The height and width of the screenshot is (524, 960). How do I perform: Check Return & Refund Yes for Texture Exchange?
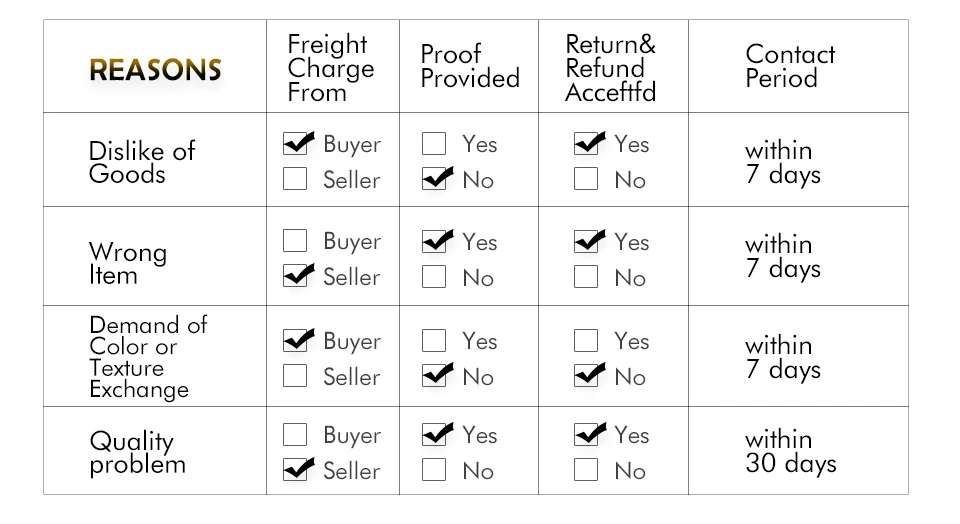pyautogui.click(x=586, y=341)
